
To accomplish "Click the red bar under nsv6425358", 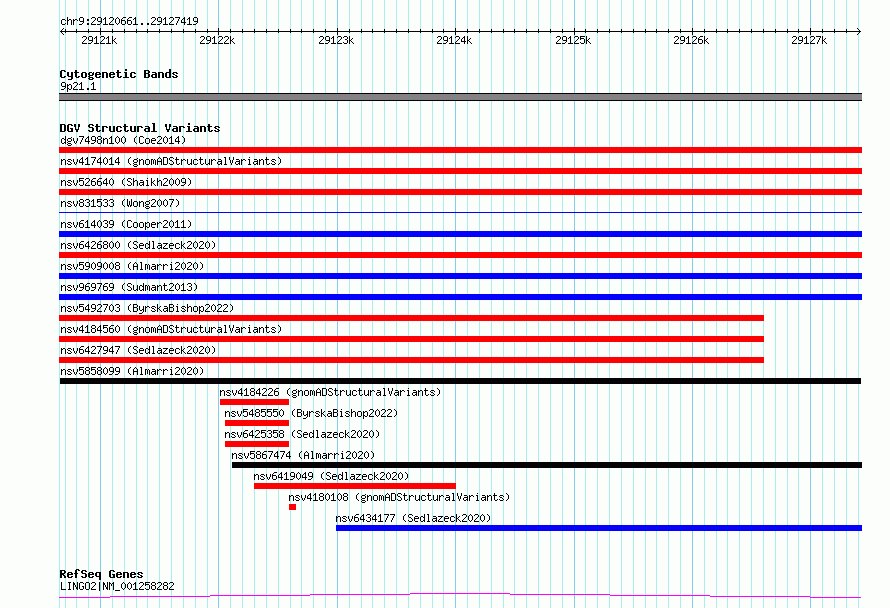I will [x=257, y=444].
